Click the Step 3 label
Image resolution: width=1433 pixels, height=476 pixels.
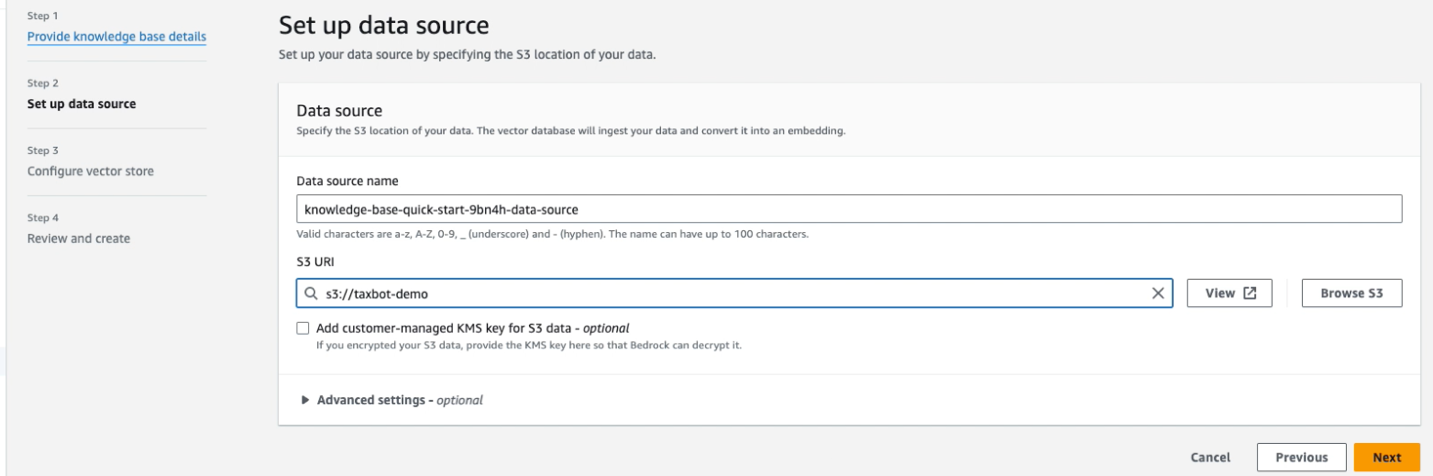[43, 151]
